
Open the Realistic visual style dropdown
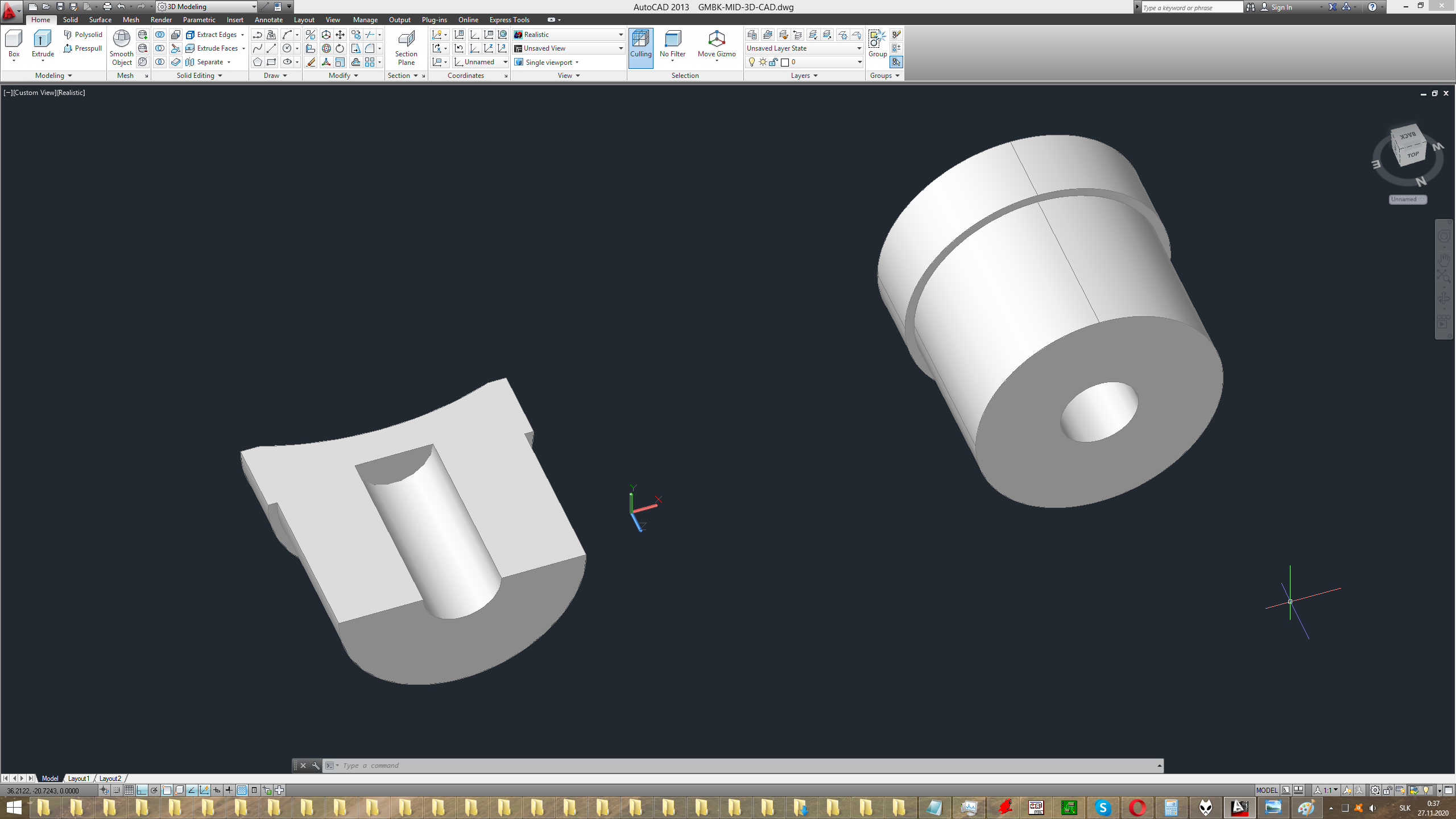pyautogui.click(x=621, y=35)
